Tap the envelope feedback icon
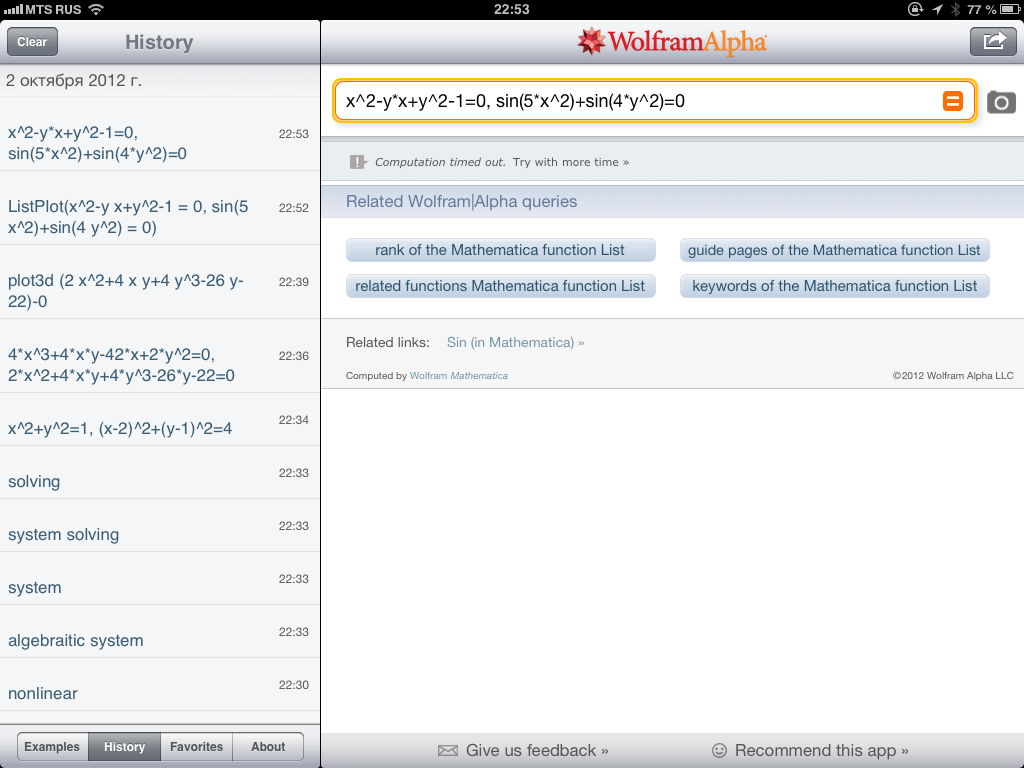This screenshot has width=1024, height=768. pos(447,750)
